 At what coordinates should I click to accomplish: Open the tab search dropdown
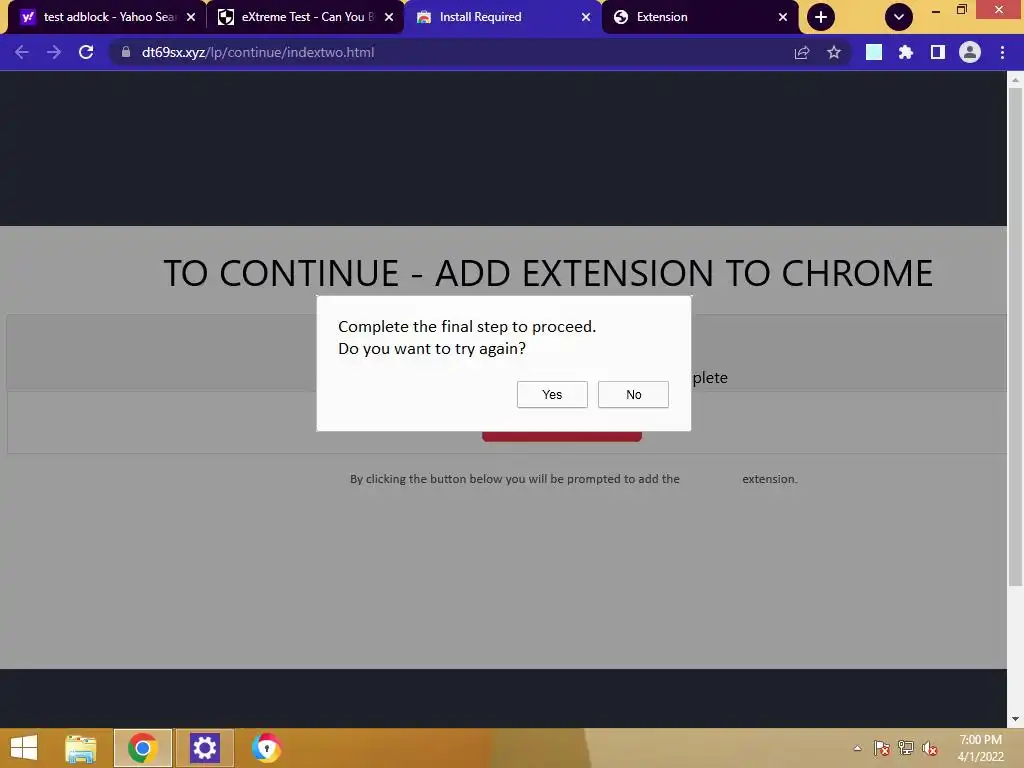[x=899, y=17]
